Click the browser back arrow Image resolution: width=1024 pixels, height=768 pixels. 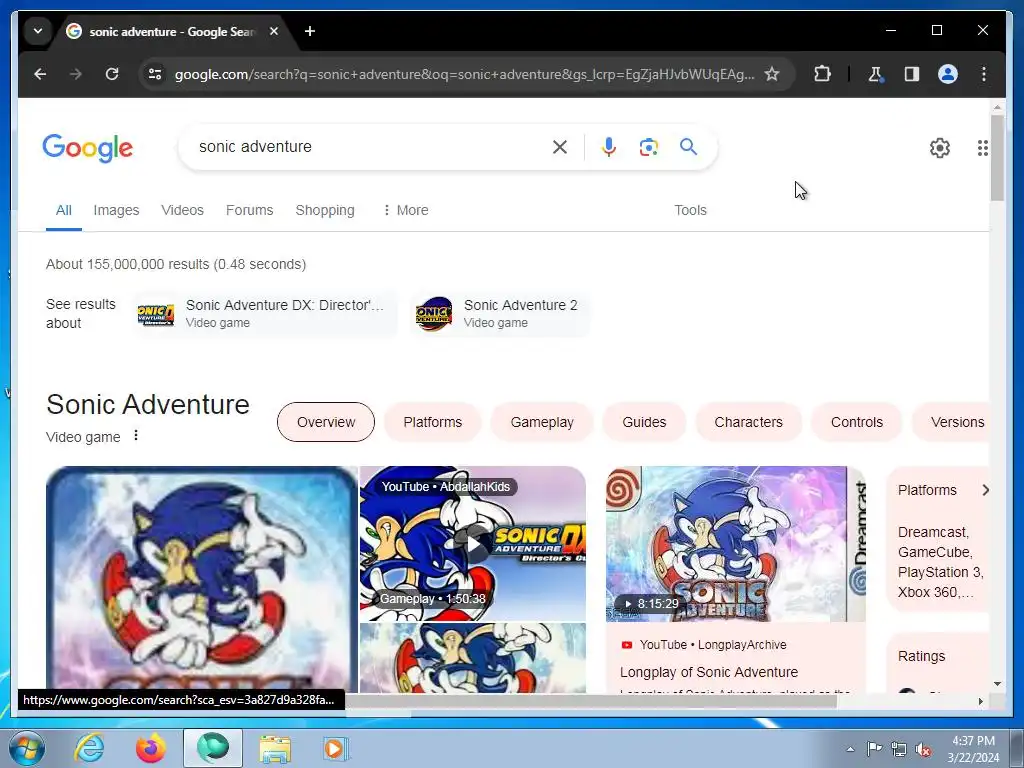tap(40, 74)
